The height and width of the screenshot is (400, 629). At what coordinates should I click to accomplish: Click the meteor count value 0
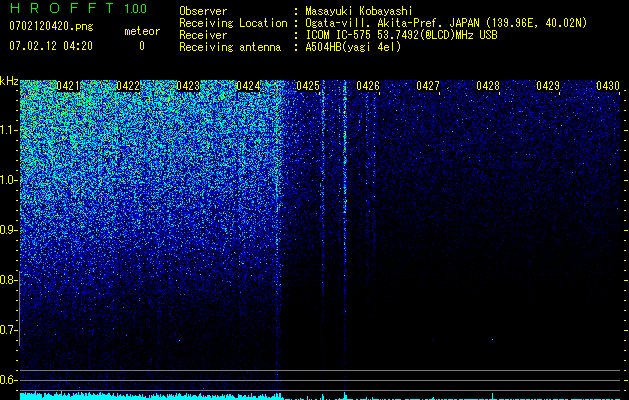(x=142, y=46)
